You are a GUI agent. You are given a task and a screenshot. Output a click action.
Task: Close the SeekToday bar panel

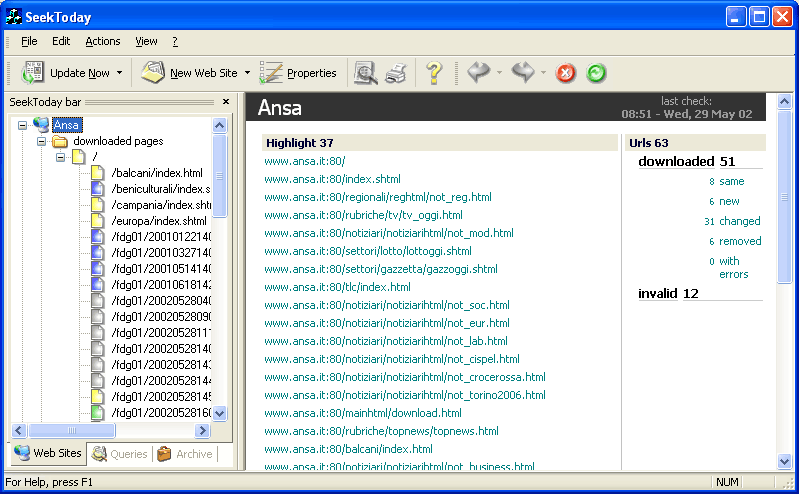(x=226, y=102)
